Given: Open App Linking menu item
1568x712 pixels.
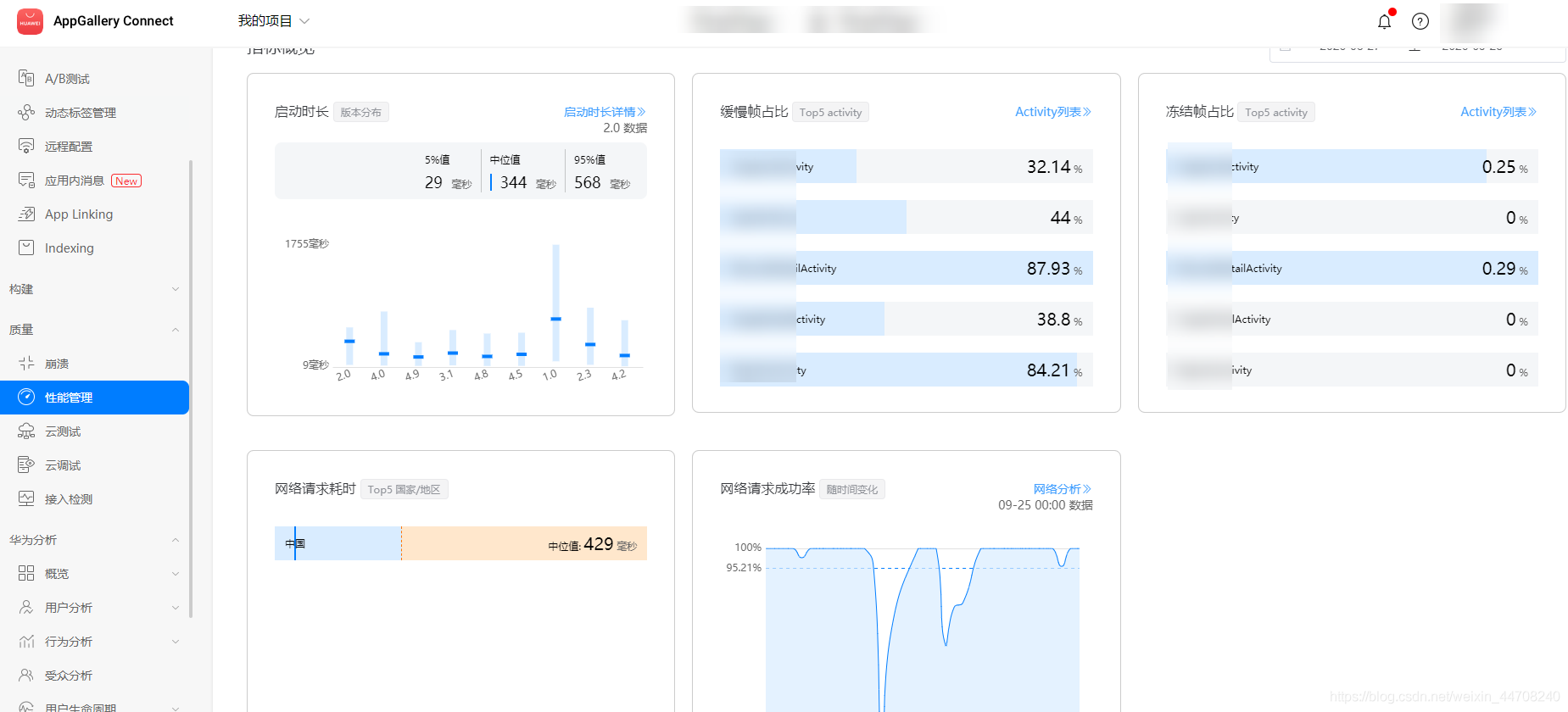Looking at the screenshot, I should click(x=79, y=214).
